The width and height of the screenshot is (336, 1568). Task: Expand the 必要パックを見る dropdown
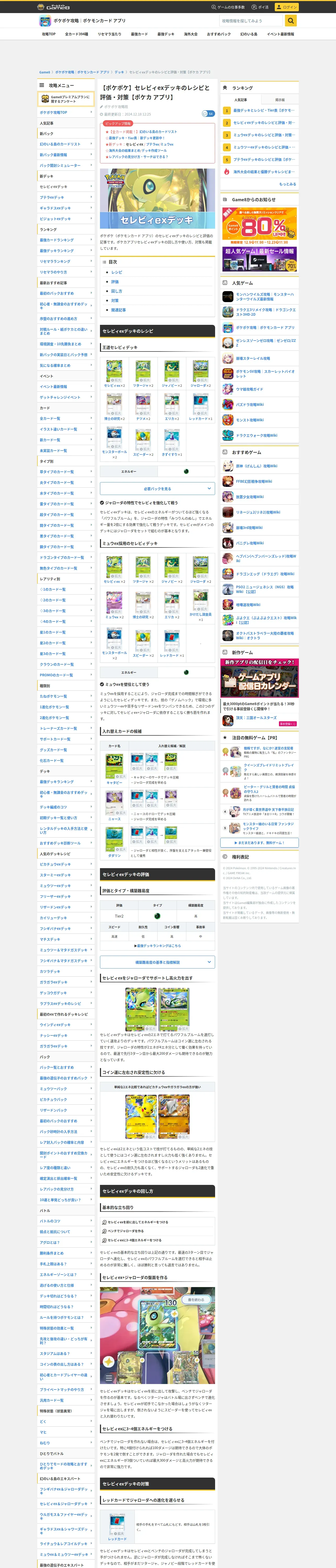(x=157, y=489)
